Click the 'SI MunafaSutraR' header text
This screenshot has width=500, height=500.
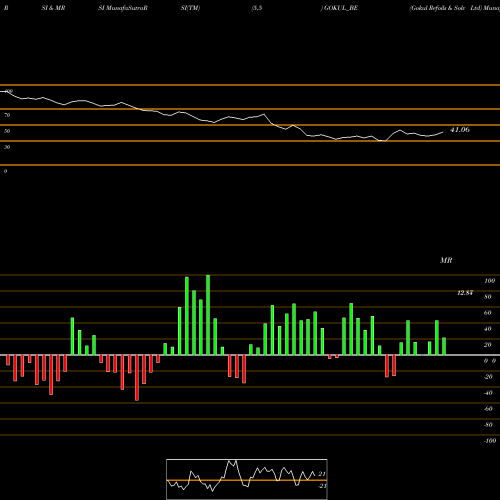(123, 8)
